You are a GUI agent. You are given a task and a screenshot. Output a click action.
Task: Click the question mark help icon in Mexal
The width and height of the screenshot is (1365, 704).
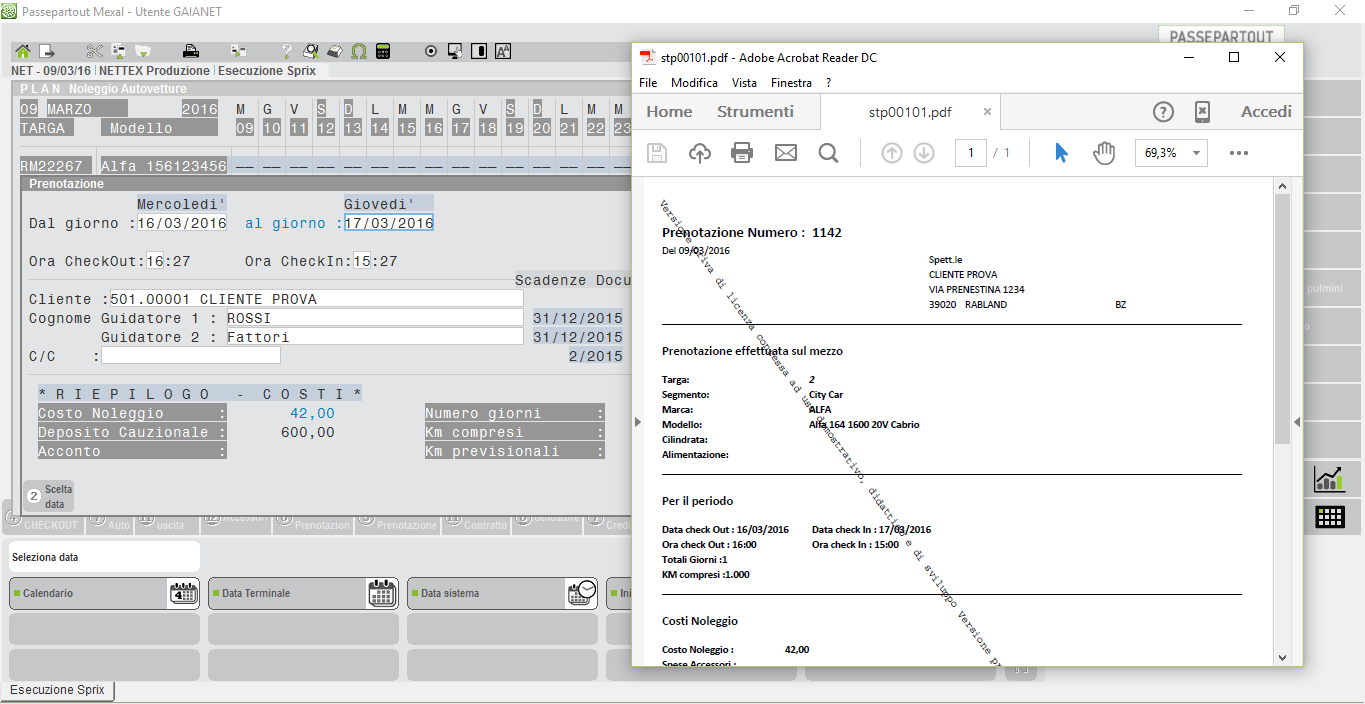(287, 51)
